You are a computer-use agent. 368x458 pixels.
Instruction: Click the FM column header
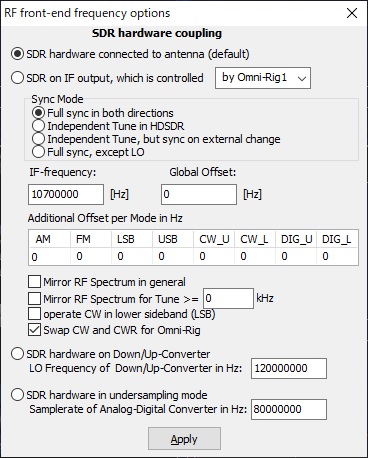pos(91,239)
